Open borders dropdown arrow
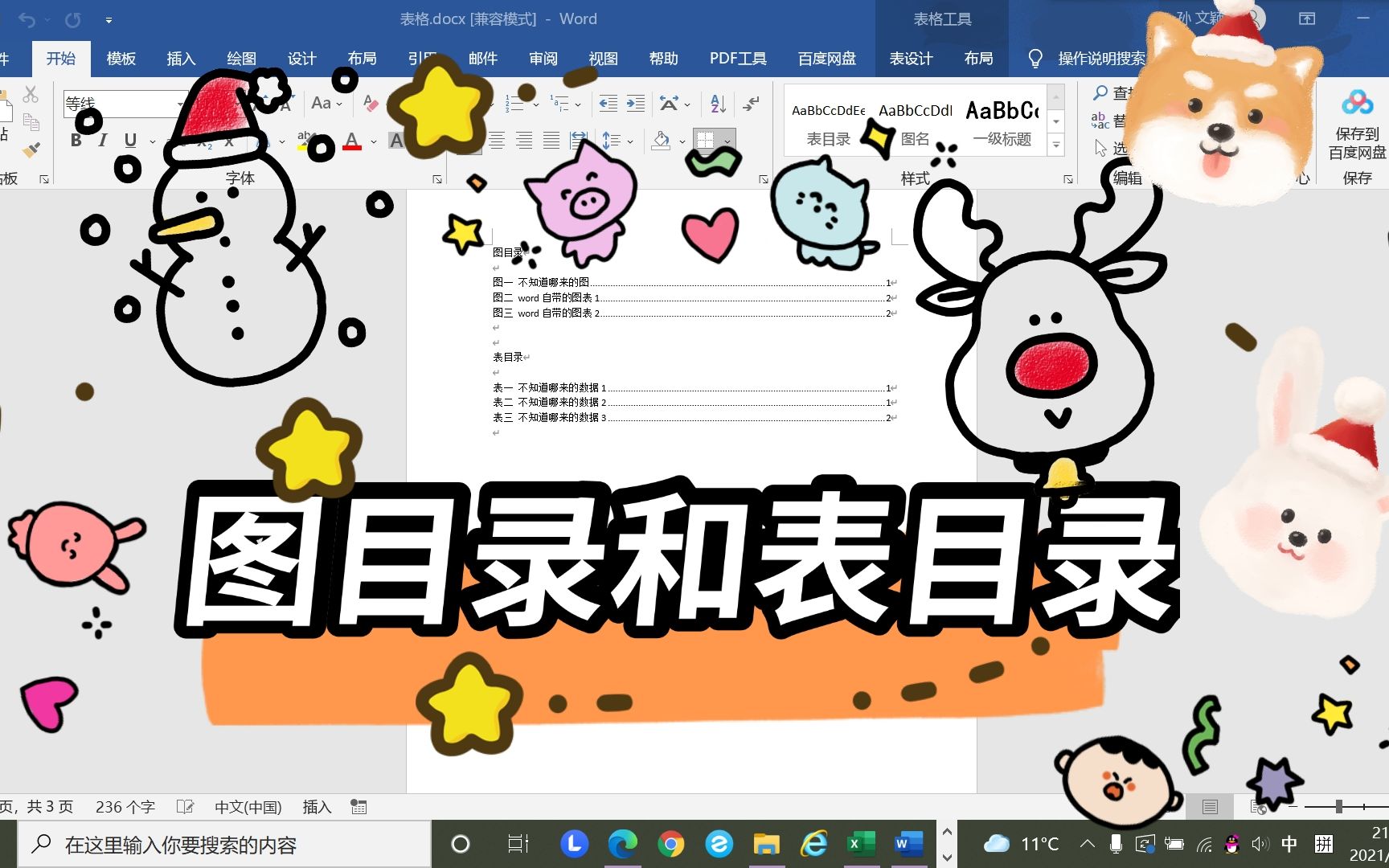Screen dimensions: 1389x868 (x=727, y=141)
